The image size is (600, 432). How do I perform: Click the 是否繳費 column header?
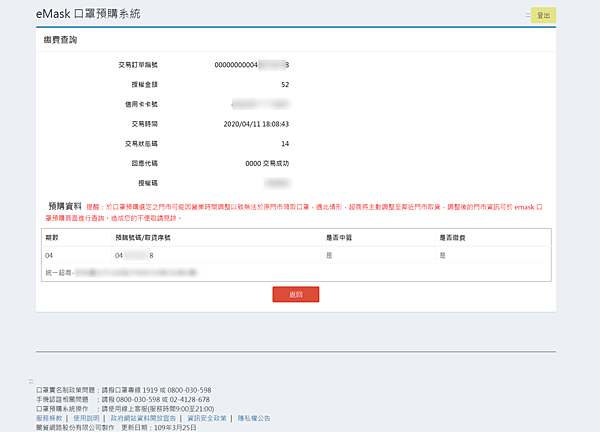pos(452,238)
